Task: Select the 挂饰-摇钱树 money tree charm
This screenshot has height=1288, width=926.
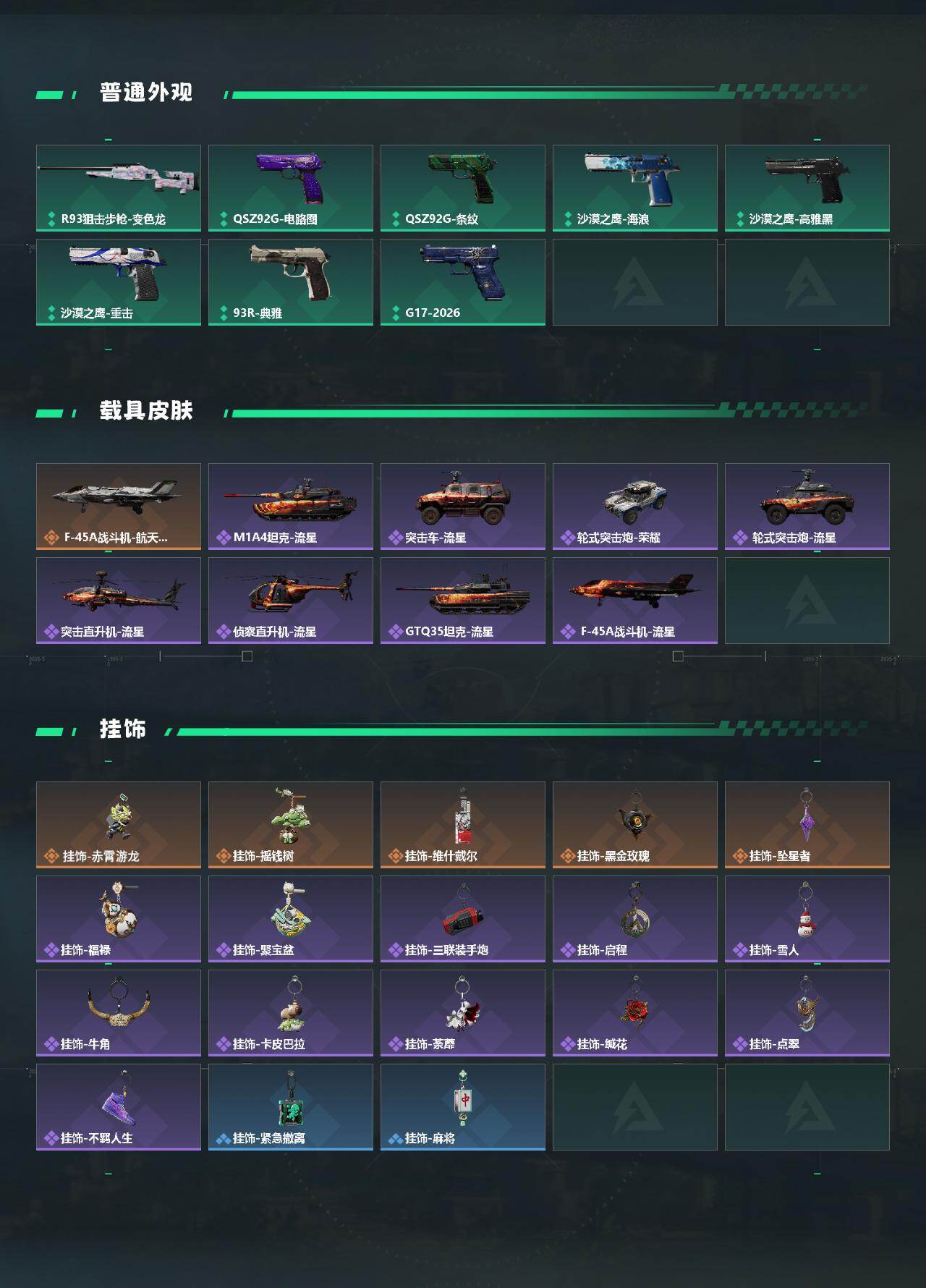Action: pyautogui.click(x=291, y=825)
